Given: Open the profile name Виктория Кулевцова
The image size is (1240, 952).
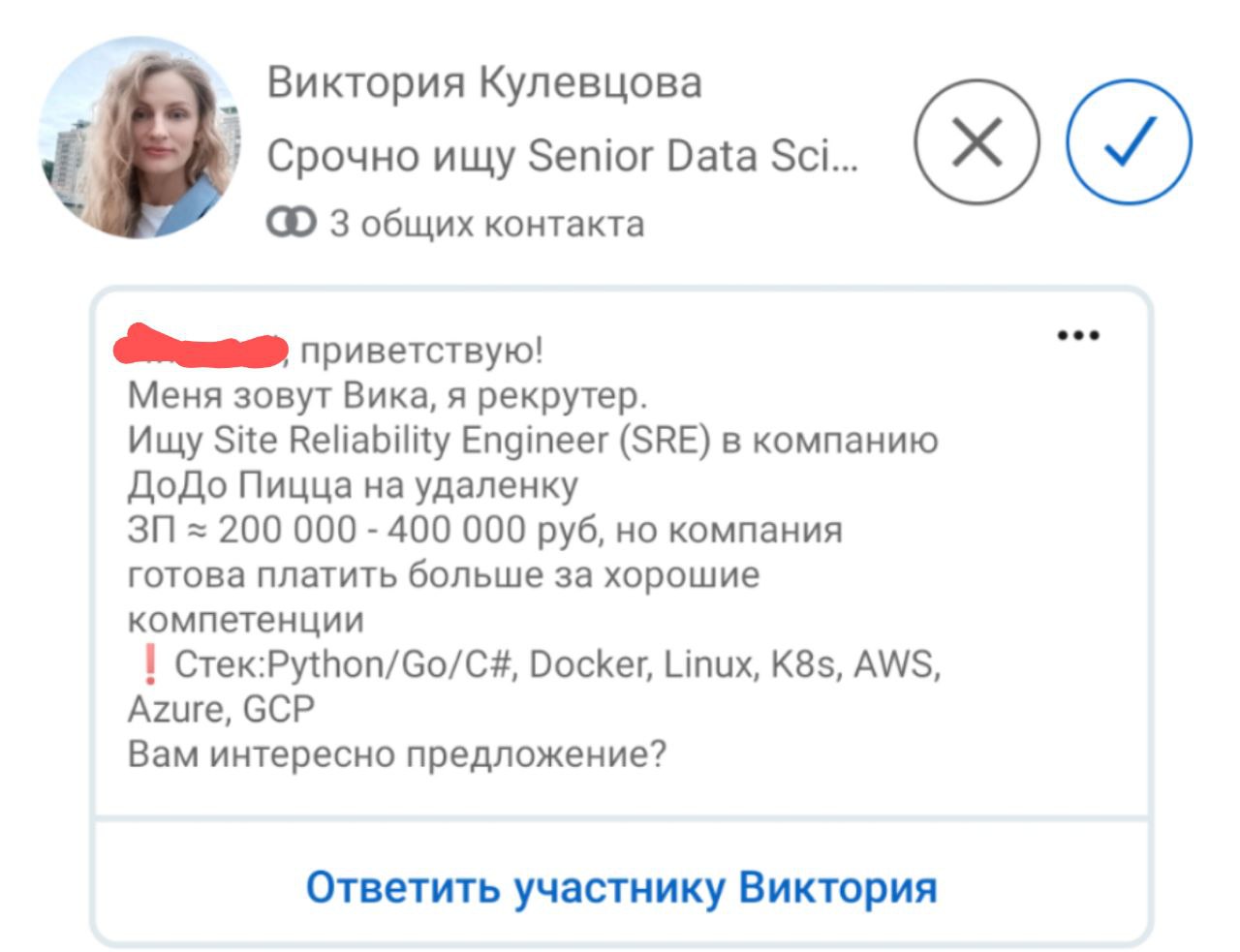Looking at the screenshot, I should point(484,82).
